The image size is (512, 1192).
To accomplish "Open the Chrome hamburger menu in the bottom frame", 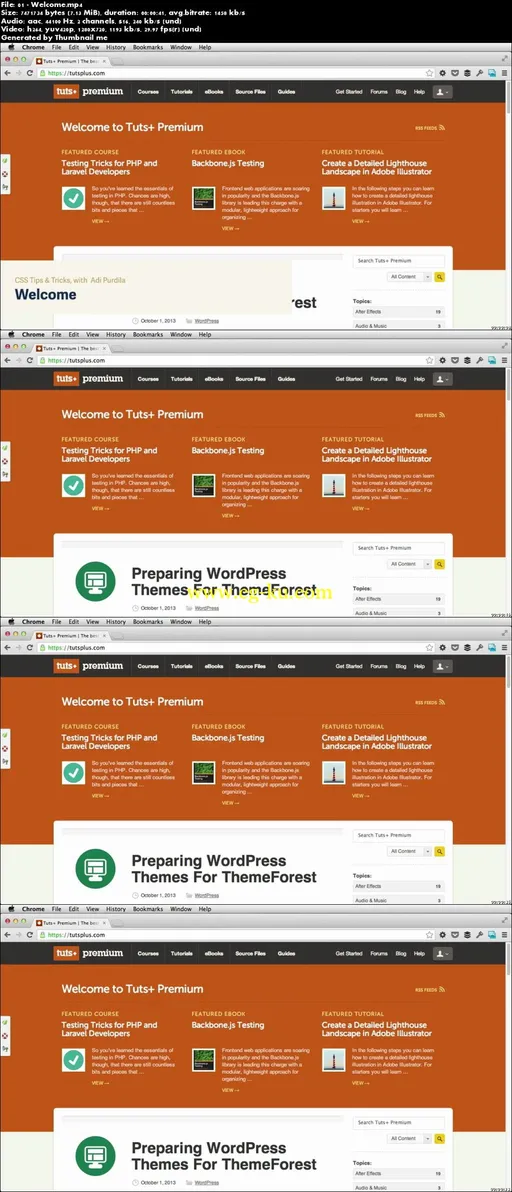I will coord(504,935).
